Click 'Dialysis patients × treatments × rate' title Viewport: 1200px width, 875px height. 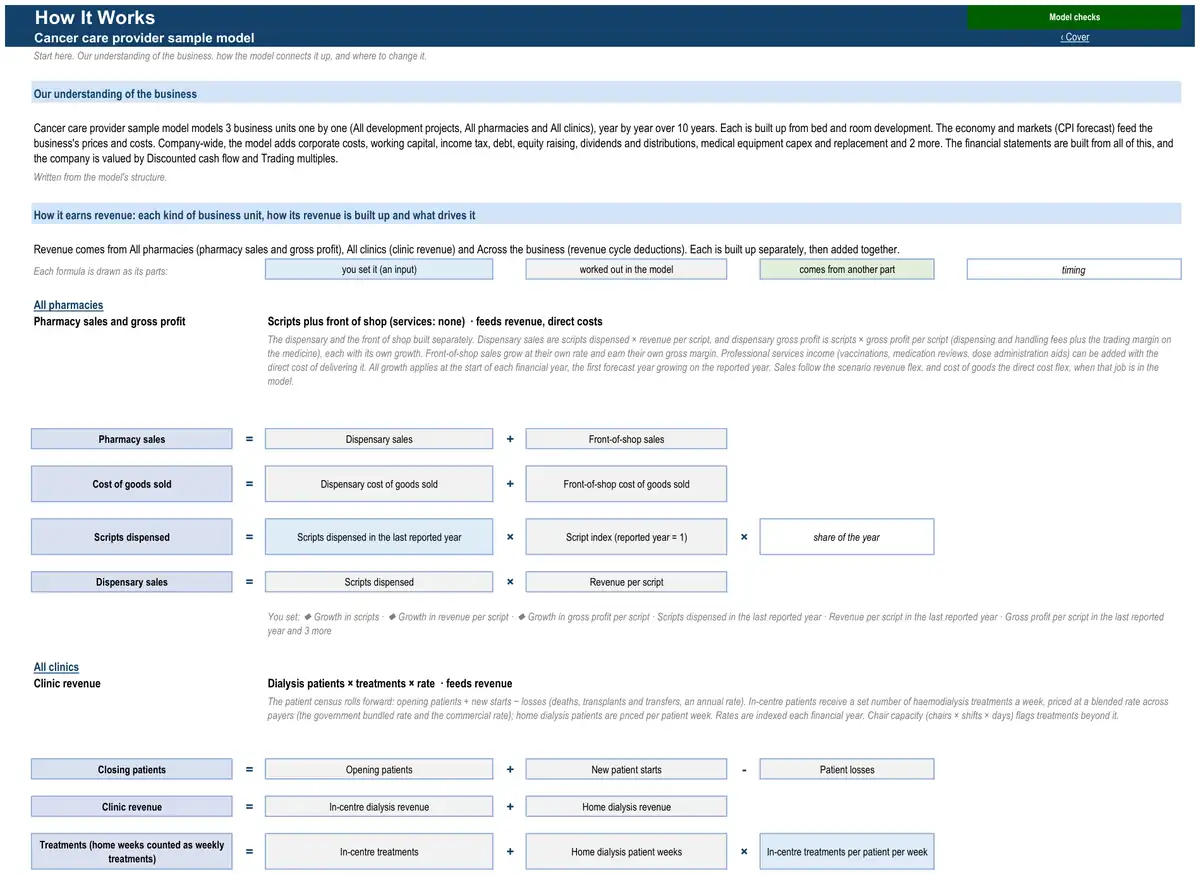[x=390, y=683]
